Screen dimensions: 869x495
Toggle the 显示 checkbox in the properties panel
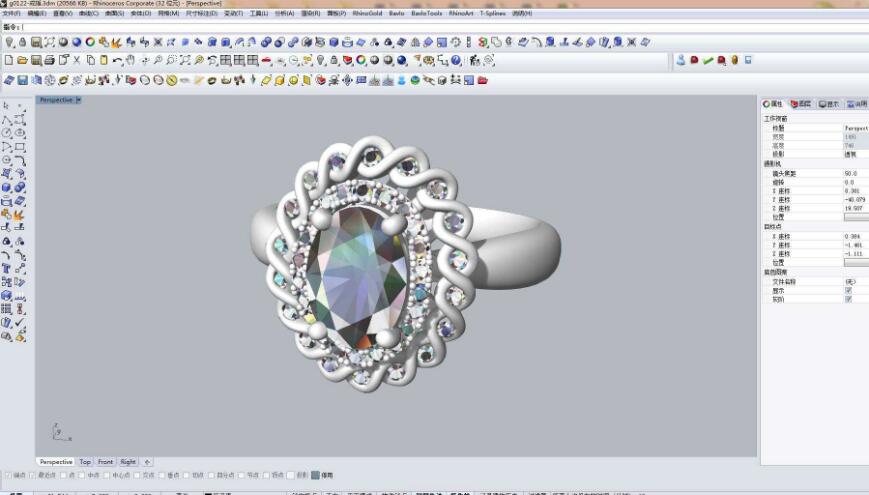[848, 290]
